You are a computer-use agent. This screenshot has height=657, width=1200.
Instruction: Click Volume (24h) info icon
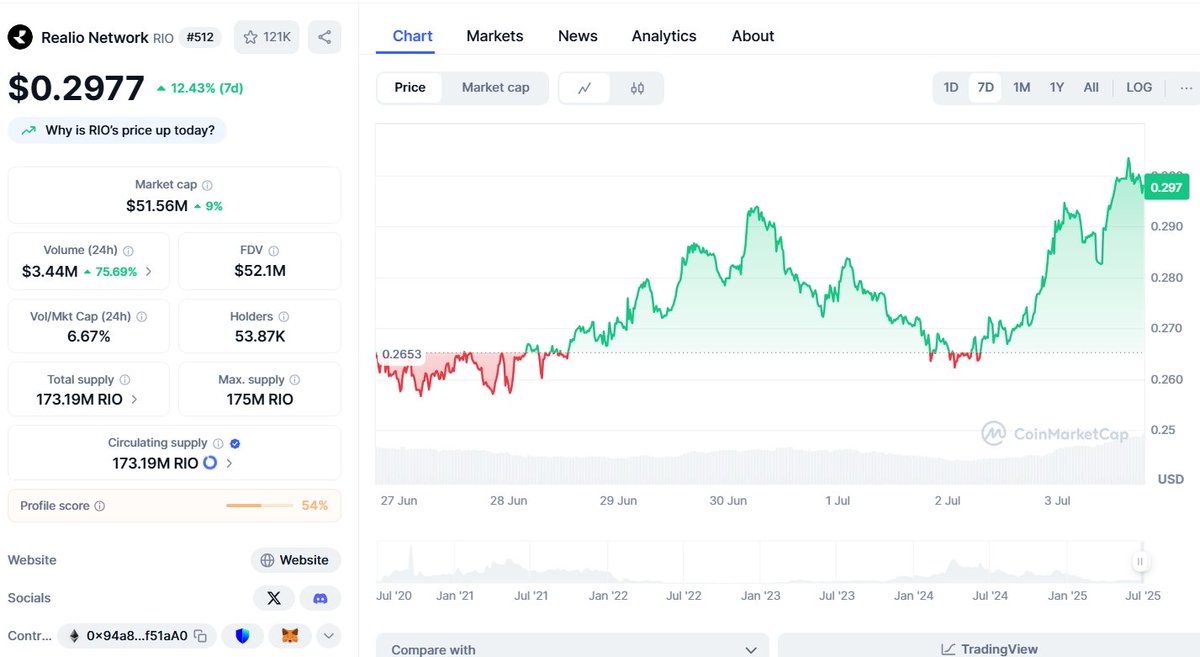pos(128,251)
